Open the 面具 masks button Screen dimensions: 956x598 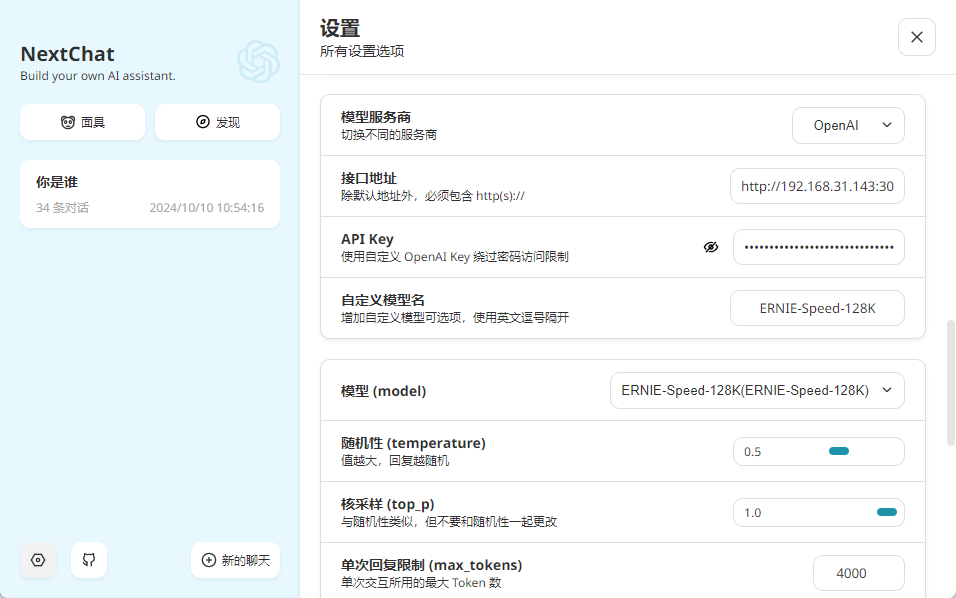(x=82, y=122)
